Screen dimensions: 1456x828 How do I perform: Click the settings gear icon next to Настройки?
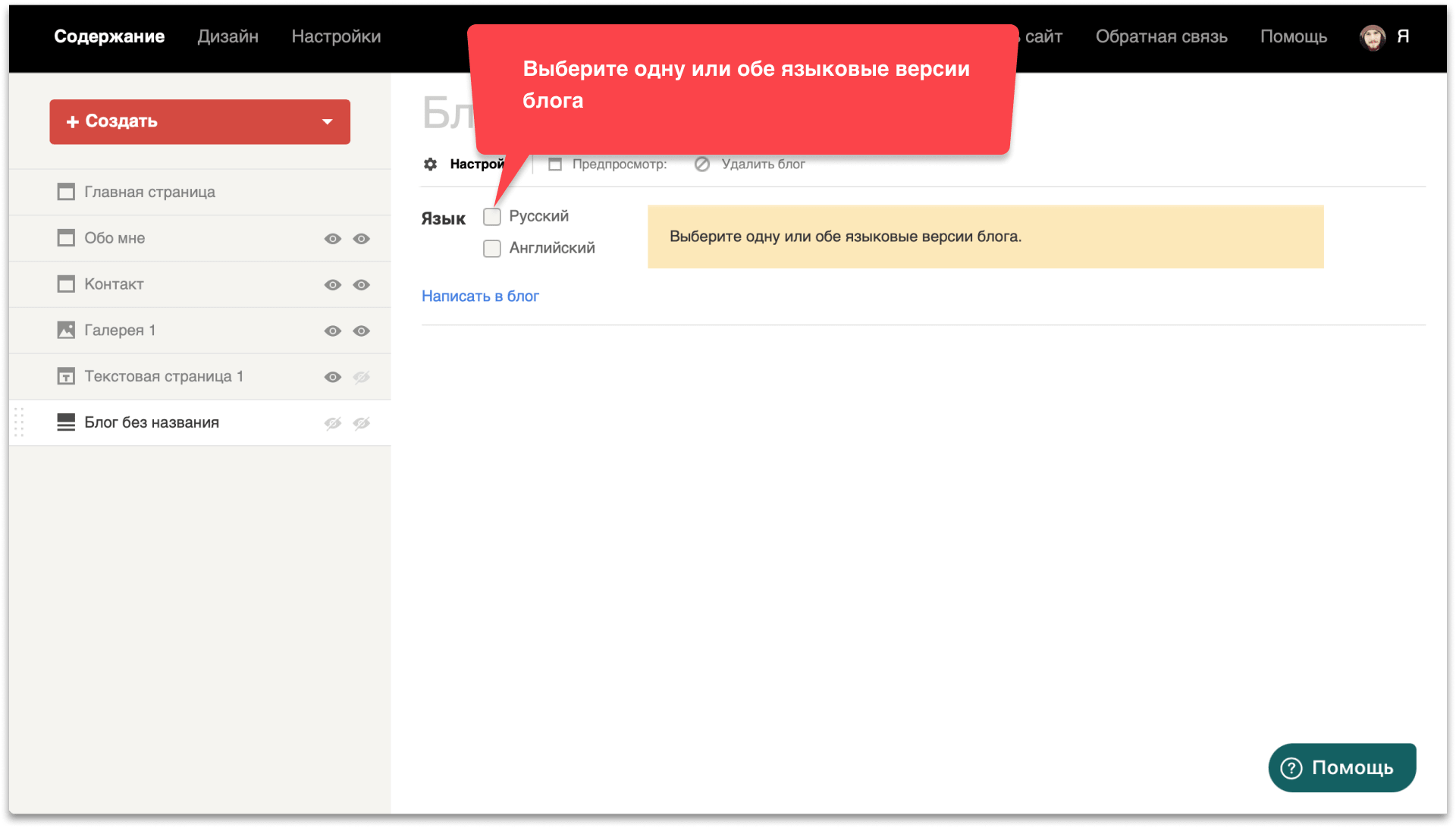click(430, 165)
